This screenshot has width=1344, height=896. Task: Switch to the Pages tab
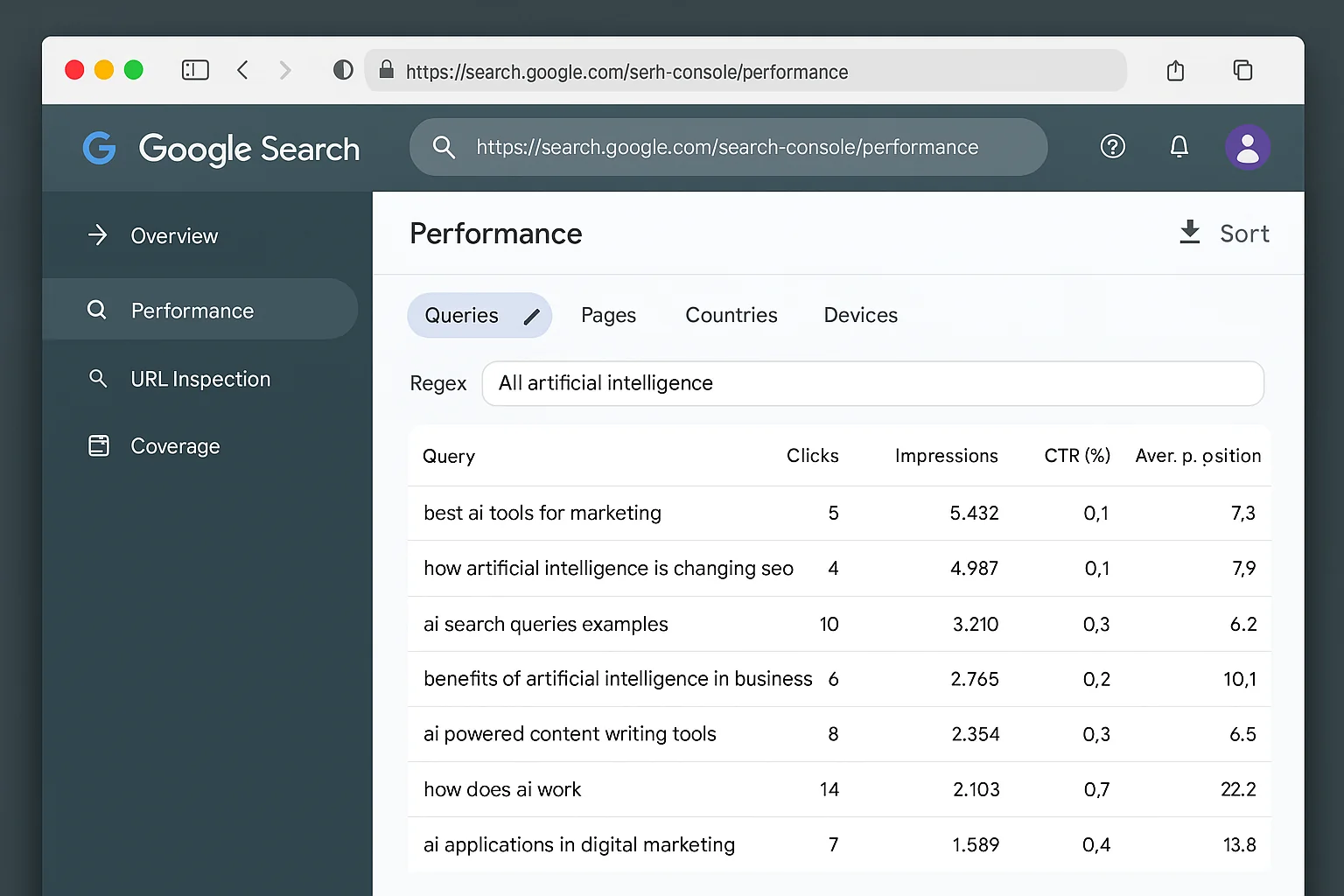608,315
